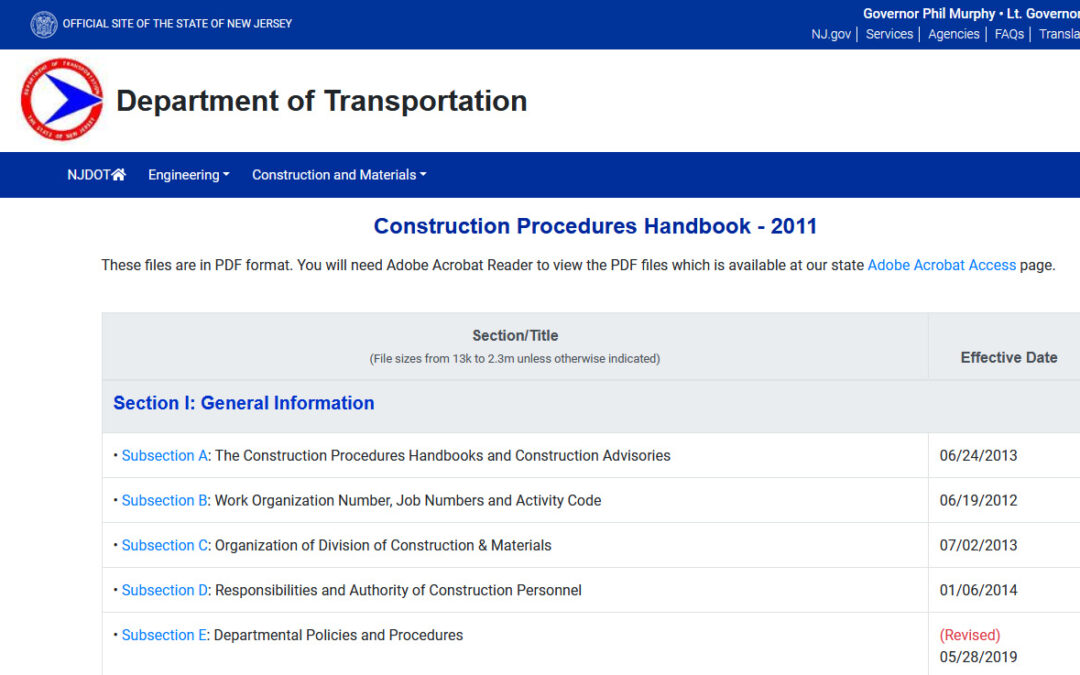This screenshot has width=1080, height=675.
Task: Open the Agencies menu link
Action: click(953, 34)
